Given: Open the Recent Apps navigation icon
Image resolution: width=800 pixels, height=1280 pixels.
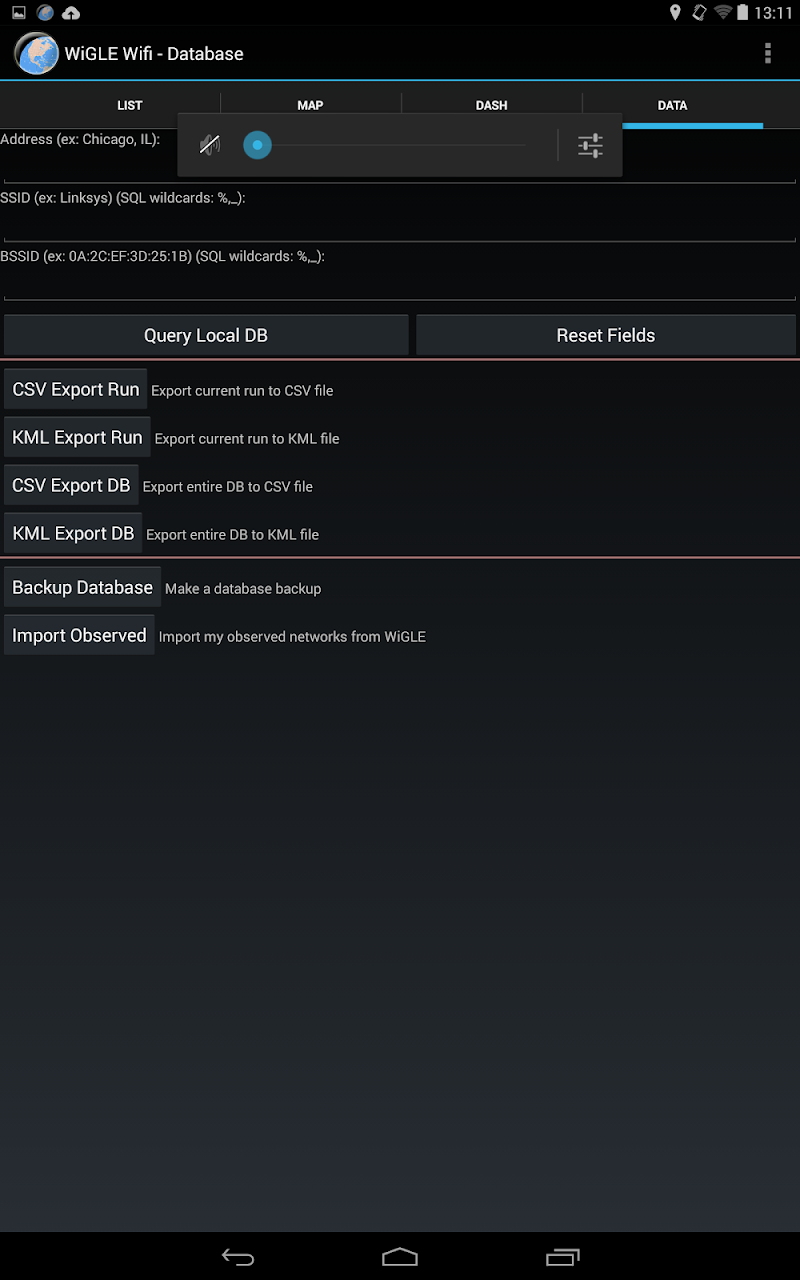Looking at the screenshot, I should (x=563, y=1257).
